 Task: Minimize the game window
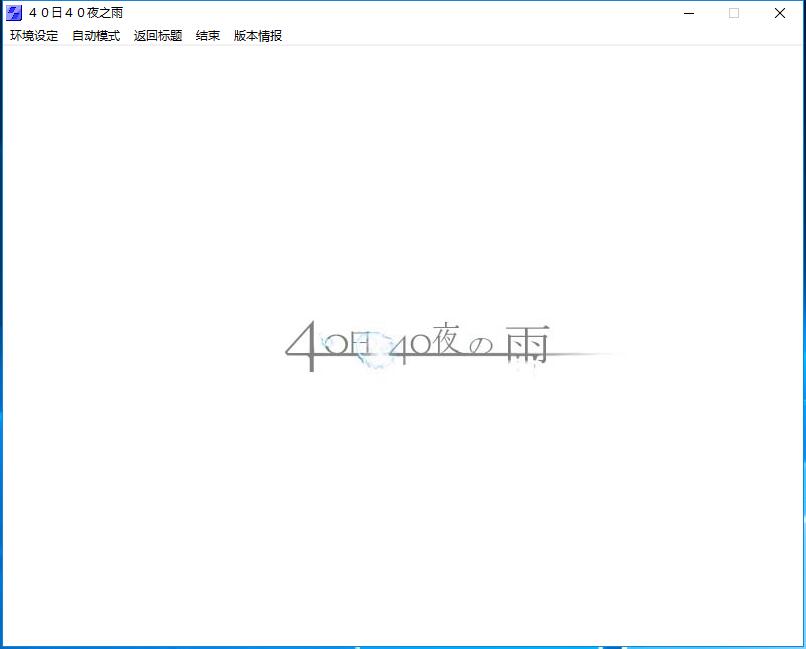[x=689, y=13]
